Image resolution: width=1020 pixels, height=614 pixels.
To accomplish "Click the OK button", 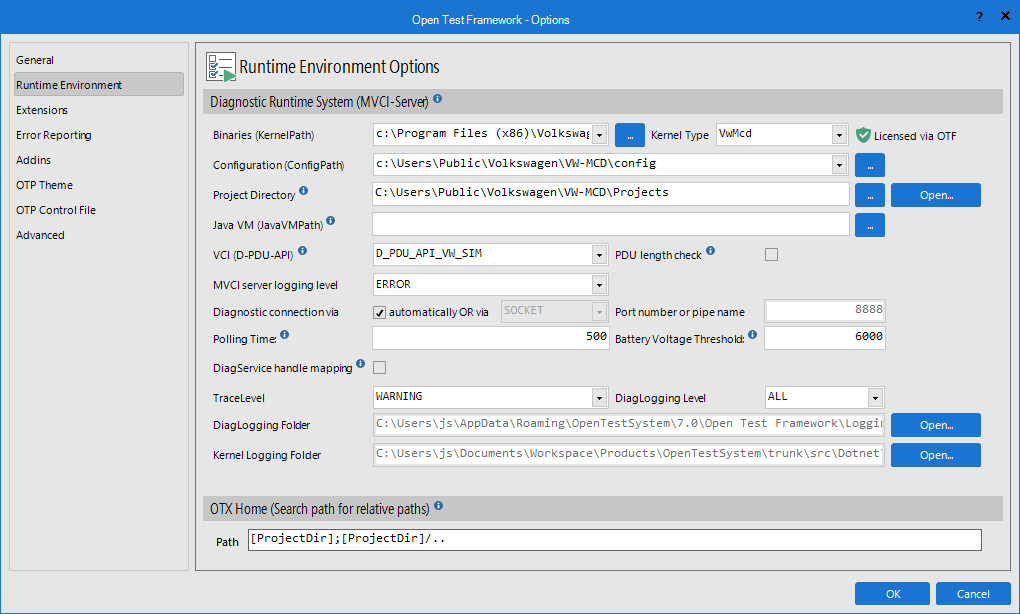I will 891,593.
